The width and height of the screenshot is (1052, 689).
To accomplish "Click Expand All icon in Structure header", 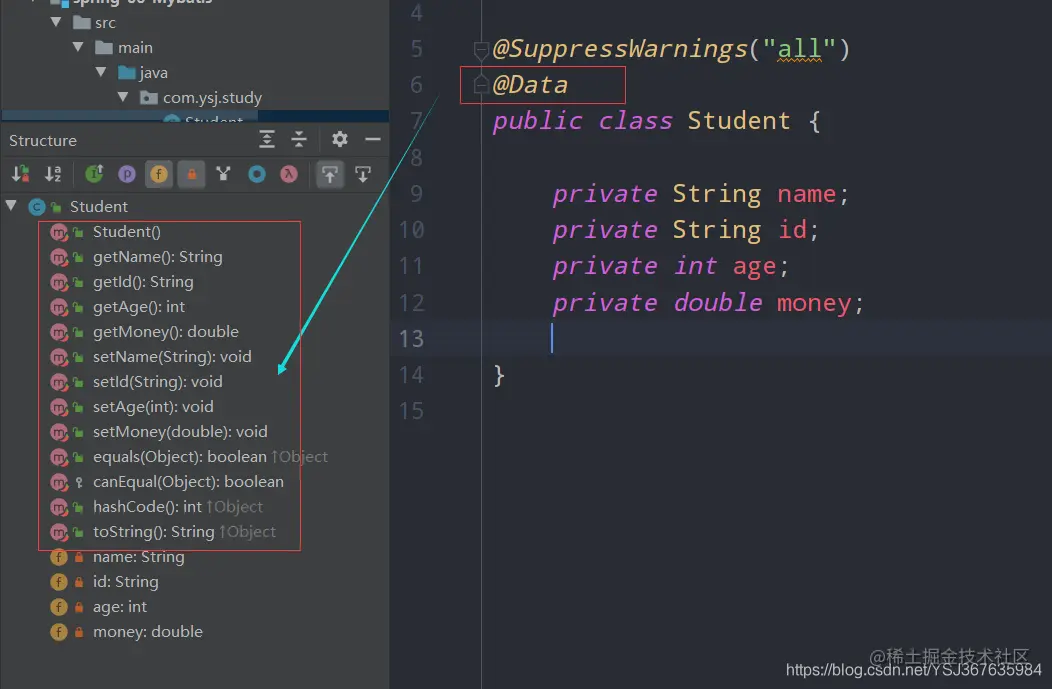I will (266, 140).
